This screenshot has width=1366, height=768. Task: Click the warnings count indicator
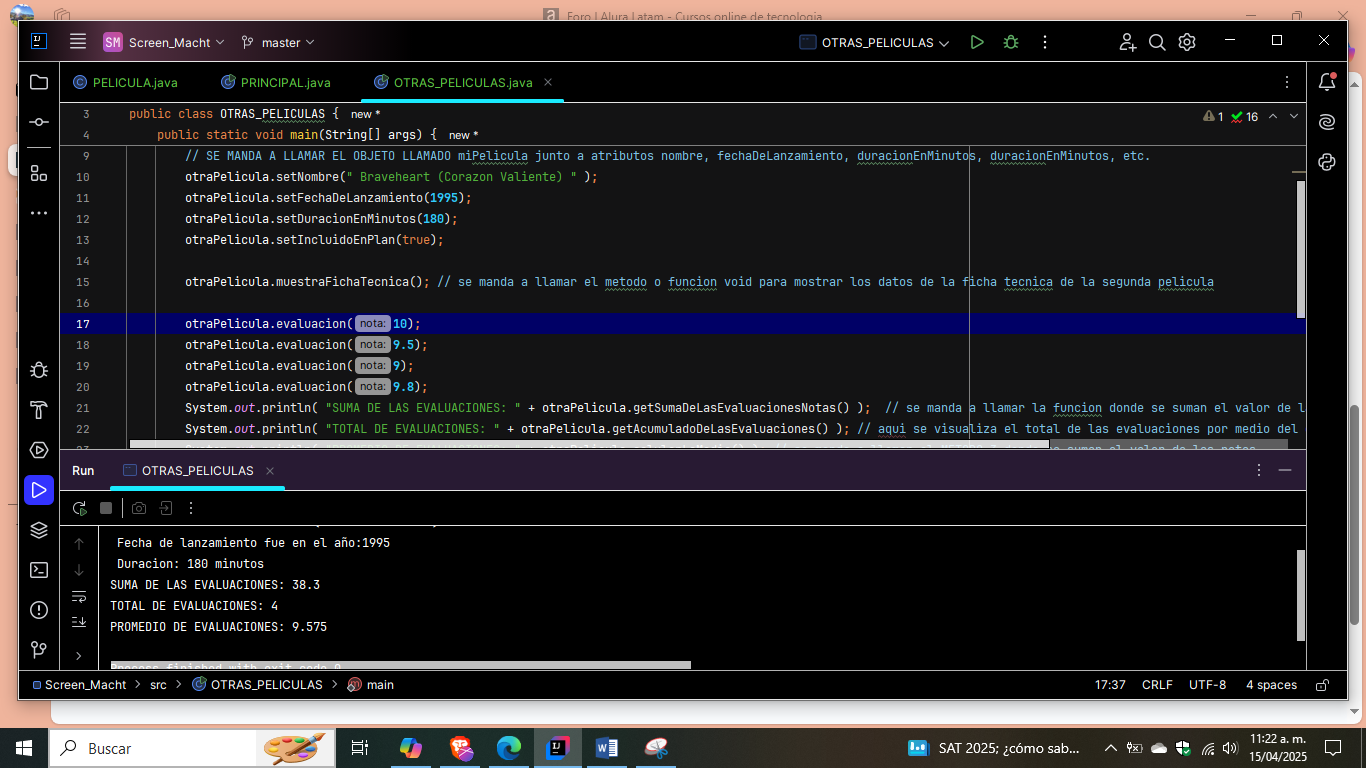[1213, 116]
